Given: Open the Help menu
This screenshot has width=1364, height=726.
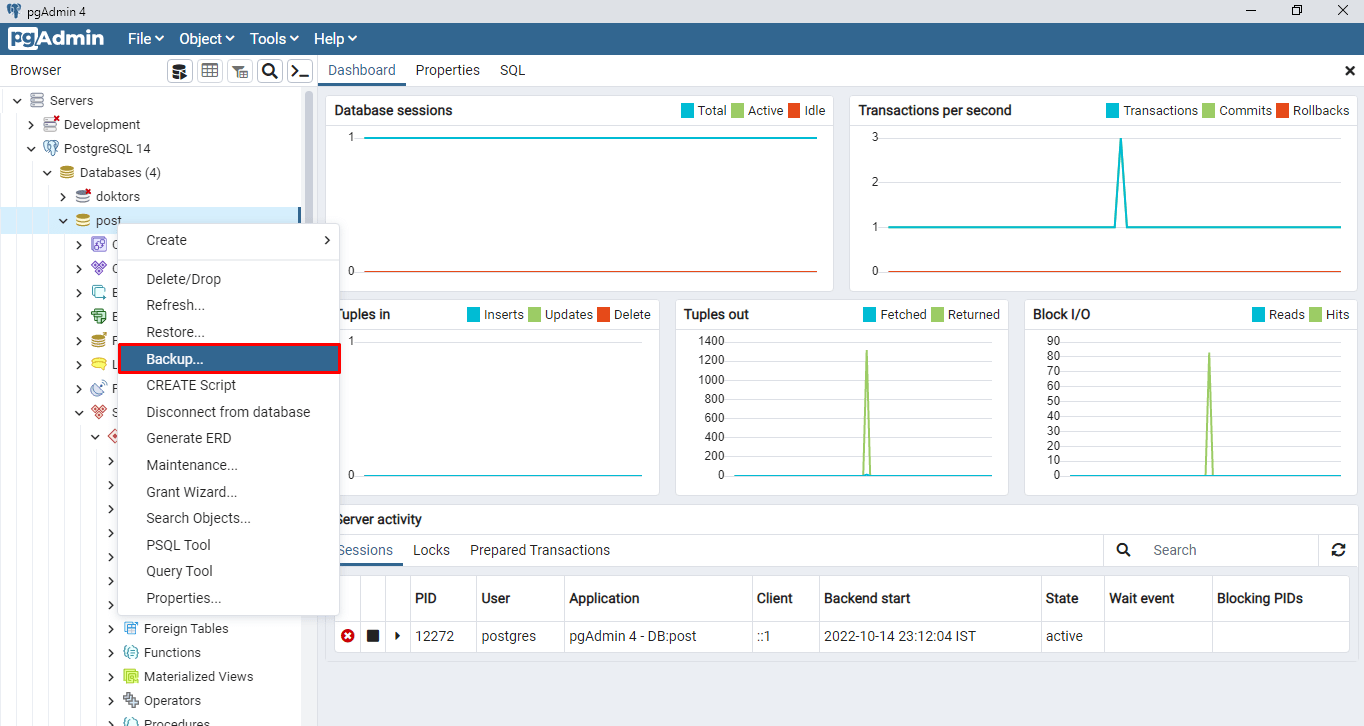Looking at the screenshot, I should 335,39.
